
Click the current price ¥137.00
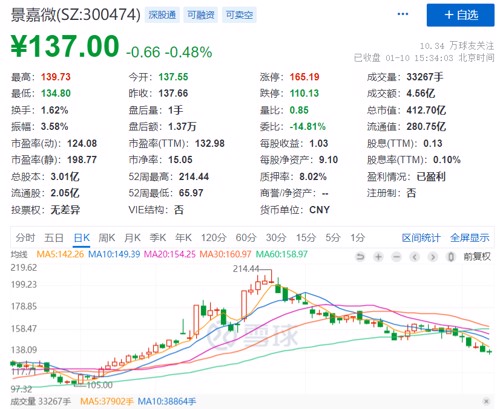(x=65, y=46)
